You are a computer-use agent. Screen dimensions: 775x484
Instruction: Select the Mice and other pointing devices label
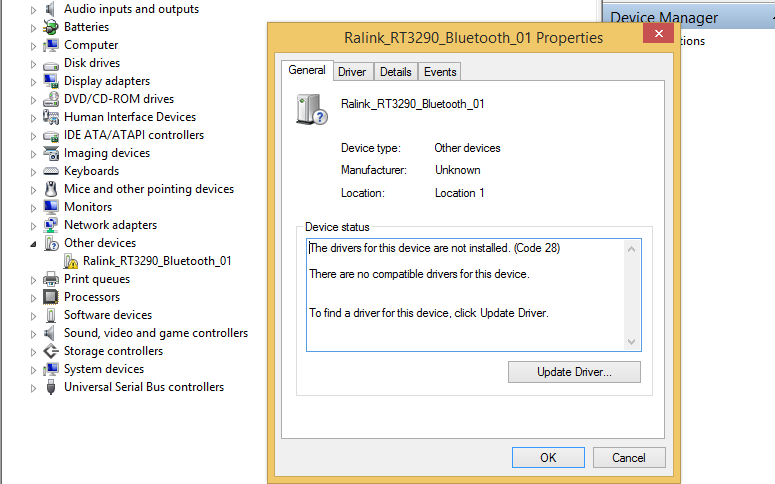149,189
